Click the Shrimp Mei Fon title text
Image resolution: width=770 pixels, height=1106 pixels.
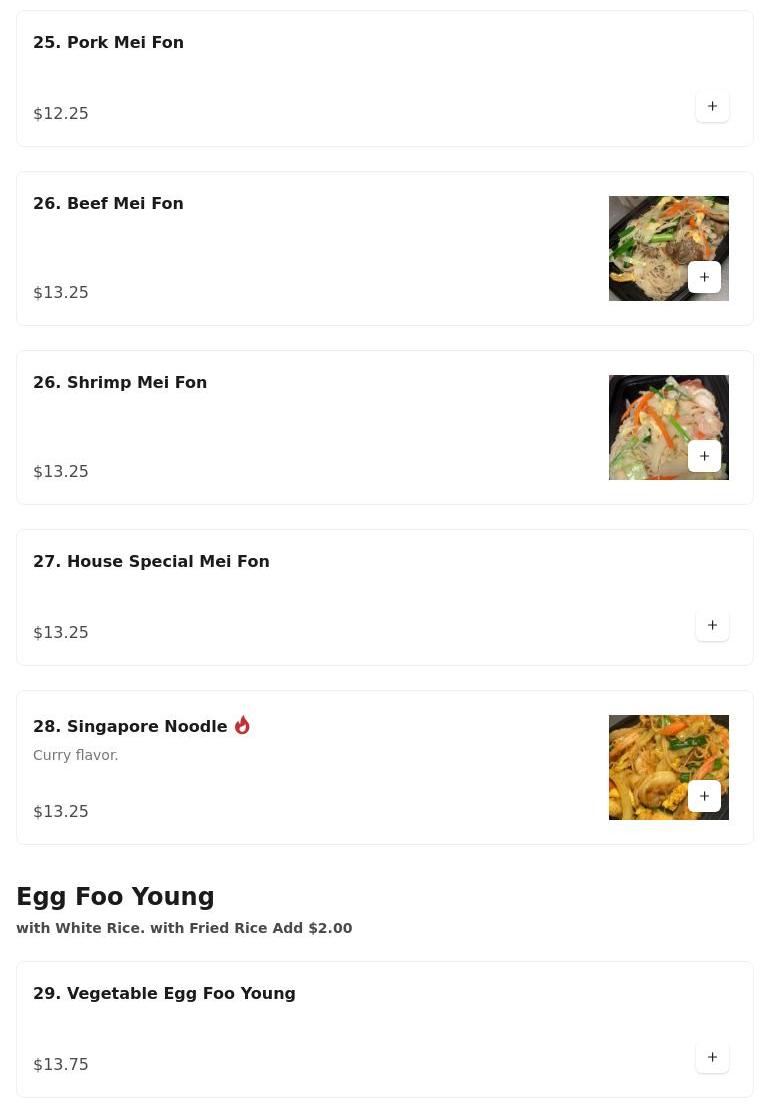120,382
